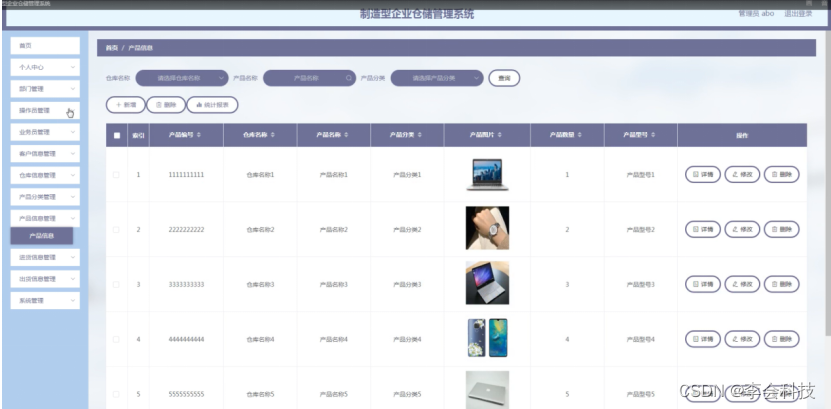View 详情 for 产品名称2 row
Screen dimensions: 831x409
[x=703, y=229]
